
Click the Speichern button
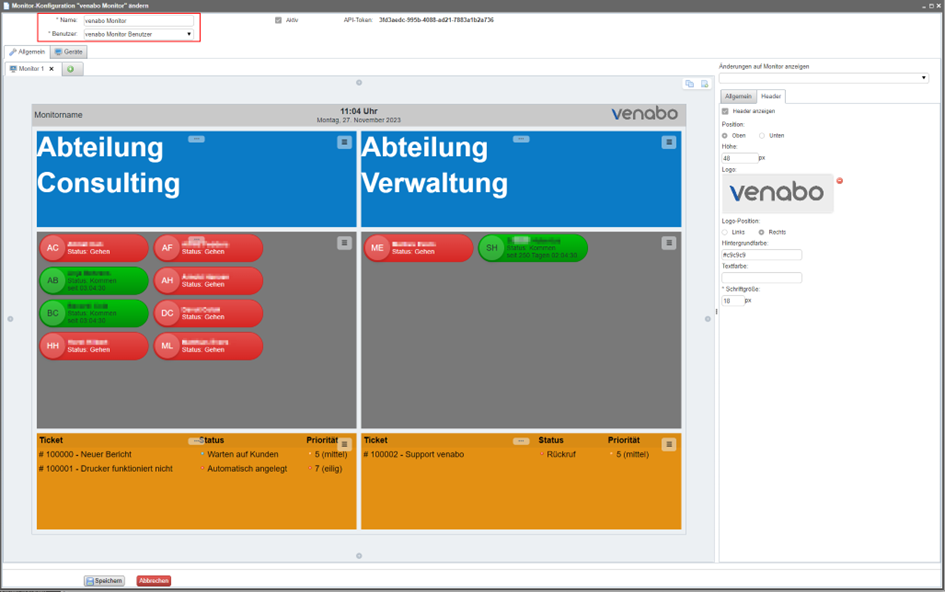tap(104, 581)
